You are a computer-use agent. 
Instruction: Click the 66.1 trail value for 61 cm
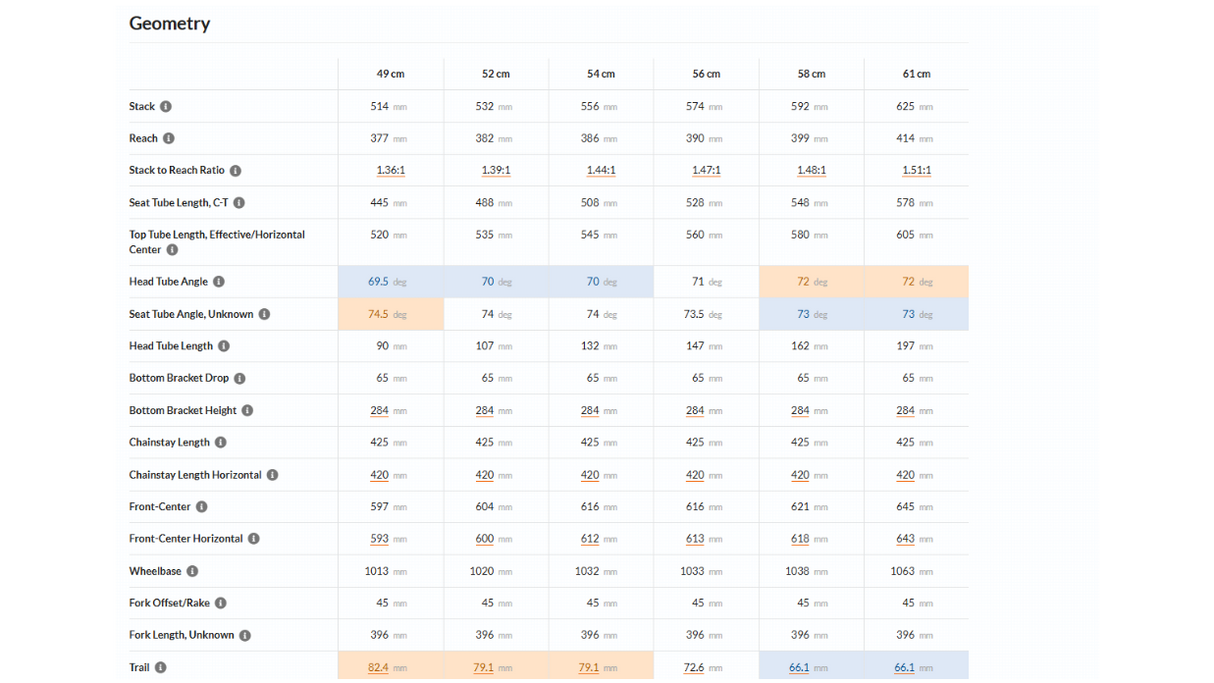coord(905,667)
